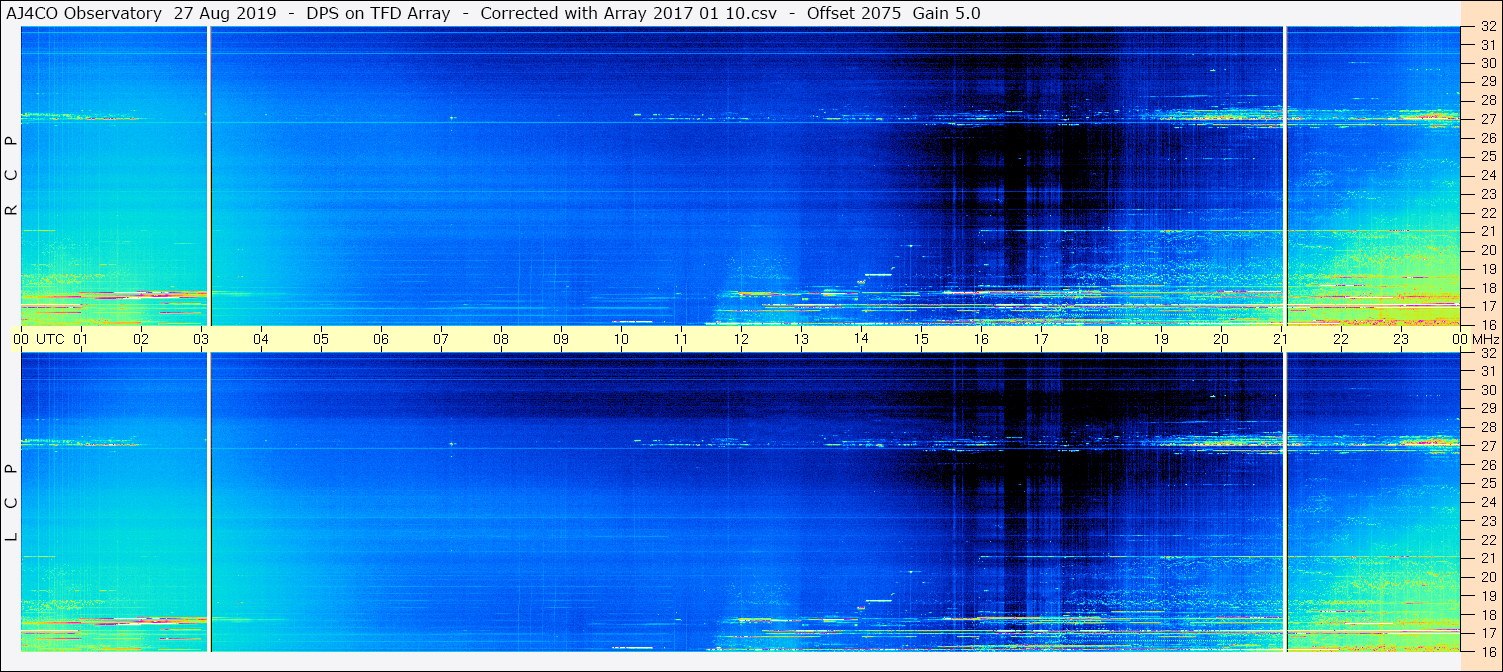1503x672 pixels.
Task: Click the 07 hour label on time axis
Action: point(441,339)
